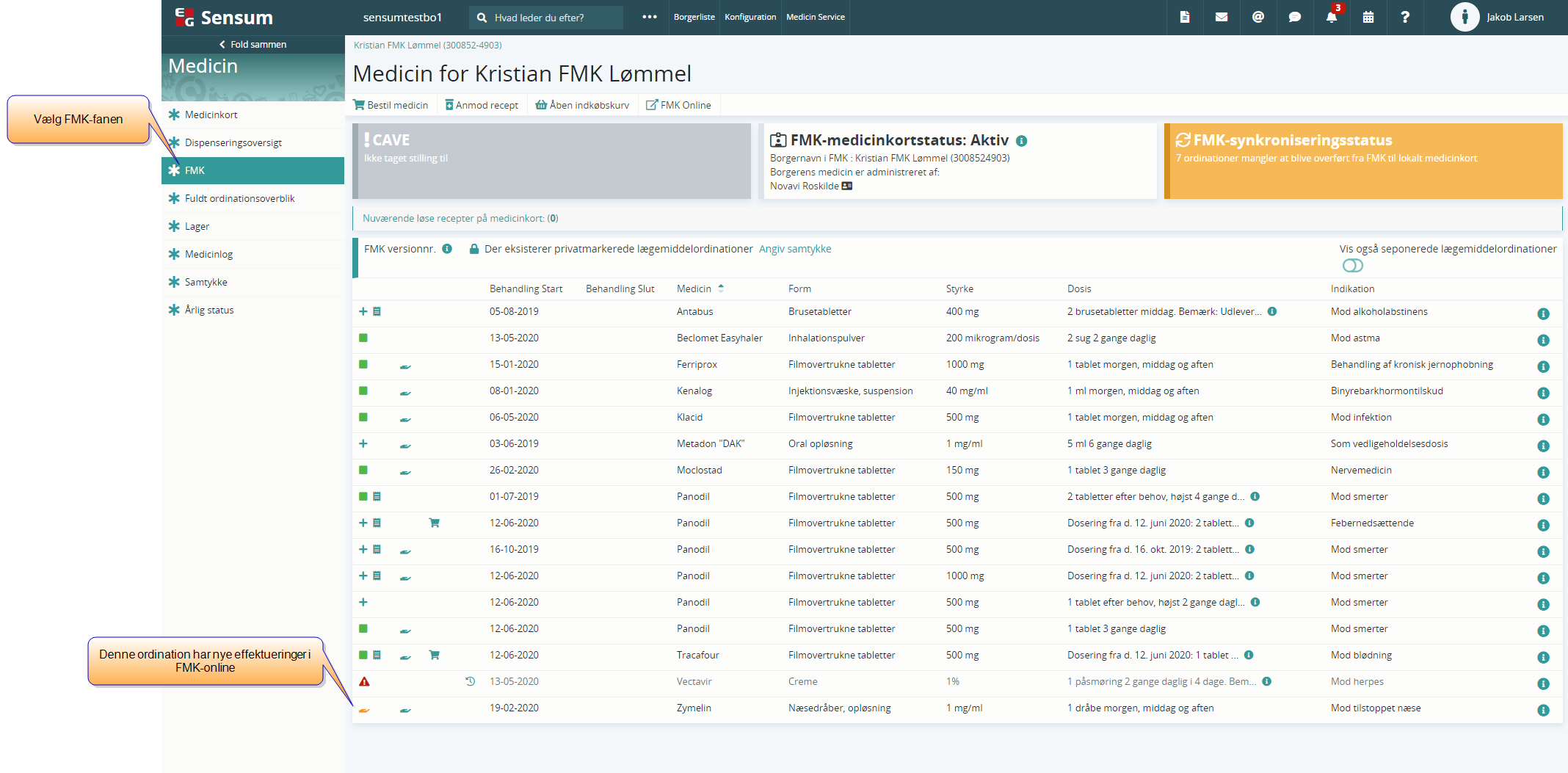Click the info icon at end of Kenalog row
Viewport: 1568px width, 773px height.
click(1543, 393)
